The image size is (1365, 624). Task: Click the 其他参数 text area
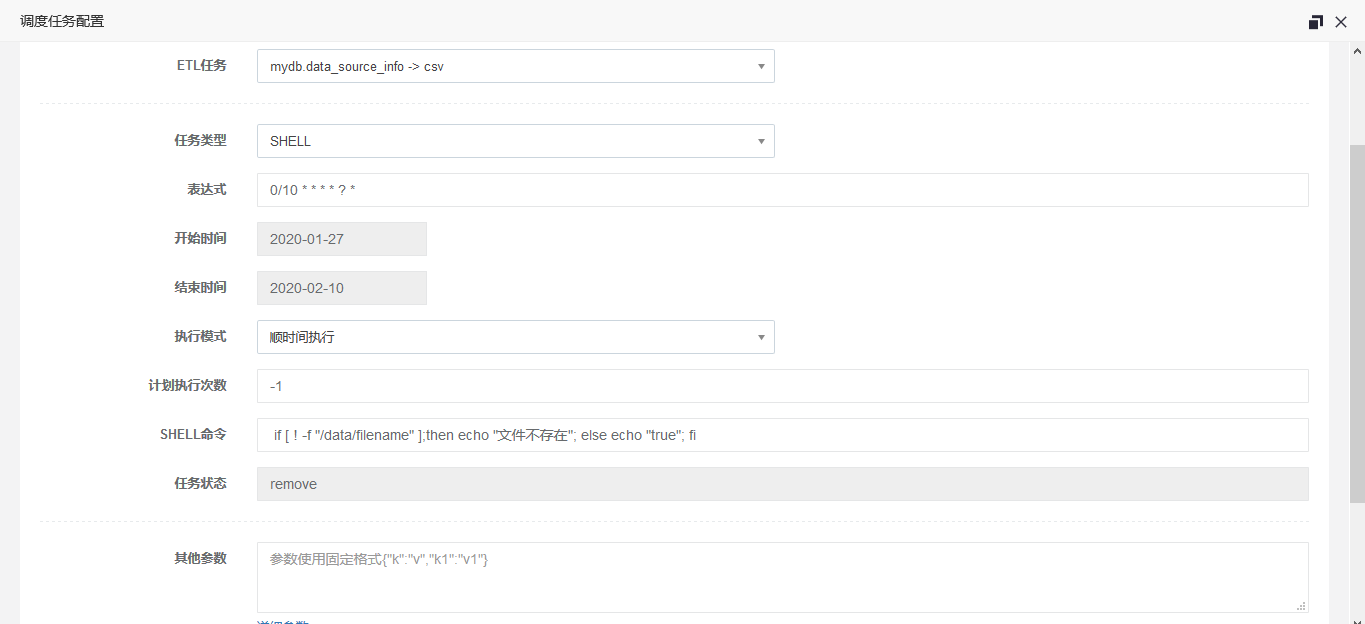pos(783,577)
